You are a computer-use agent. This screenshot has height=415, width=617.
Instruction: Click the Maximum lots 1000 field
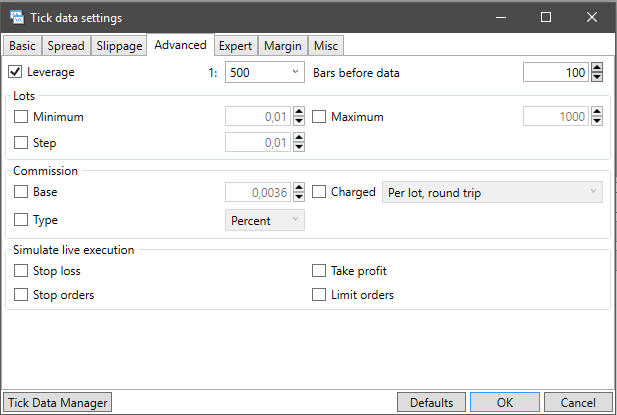[556, 116]
